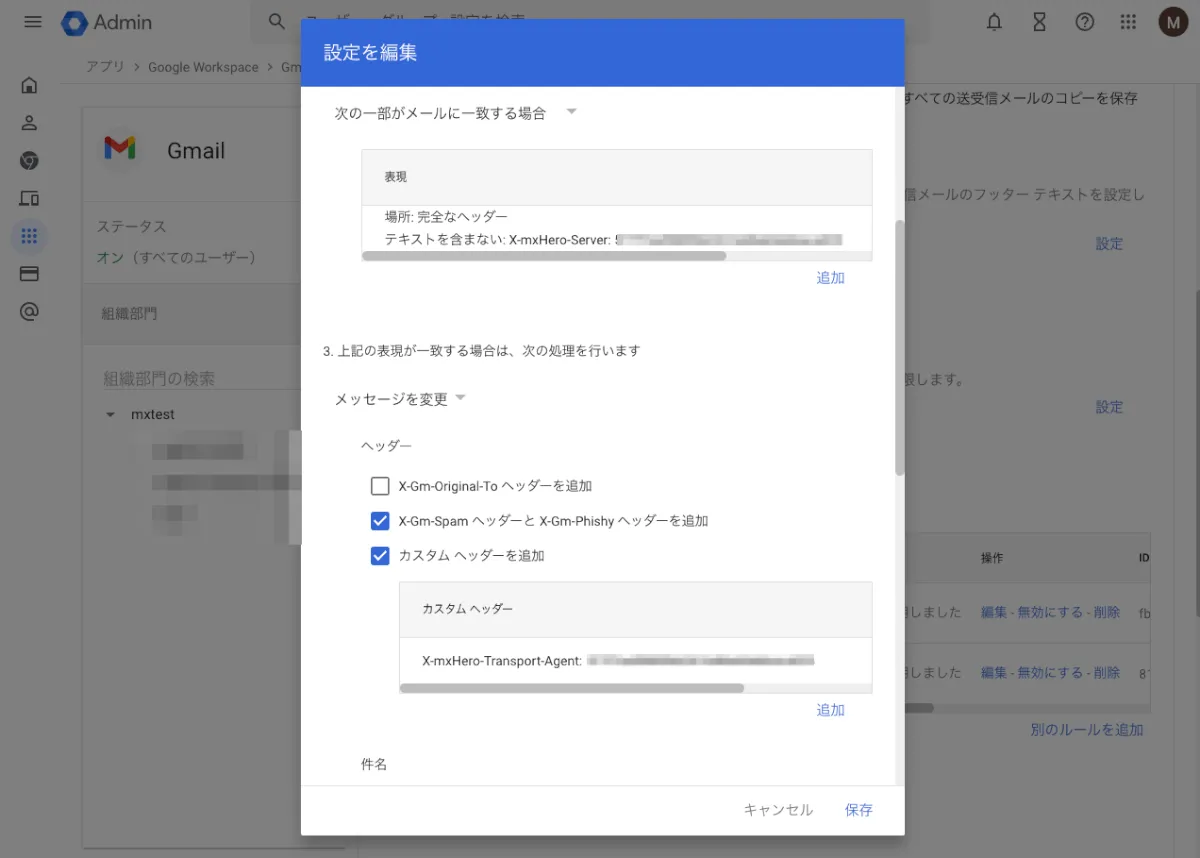Click the Gmail logo icon
This screenshot has height=858, width=1200.
coord(120,149)
